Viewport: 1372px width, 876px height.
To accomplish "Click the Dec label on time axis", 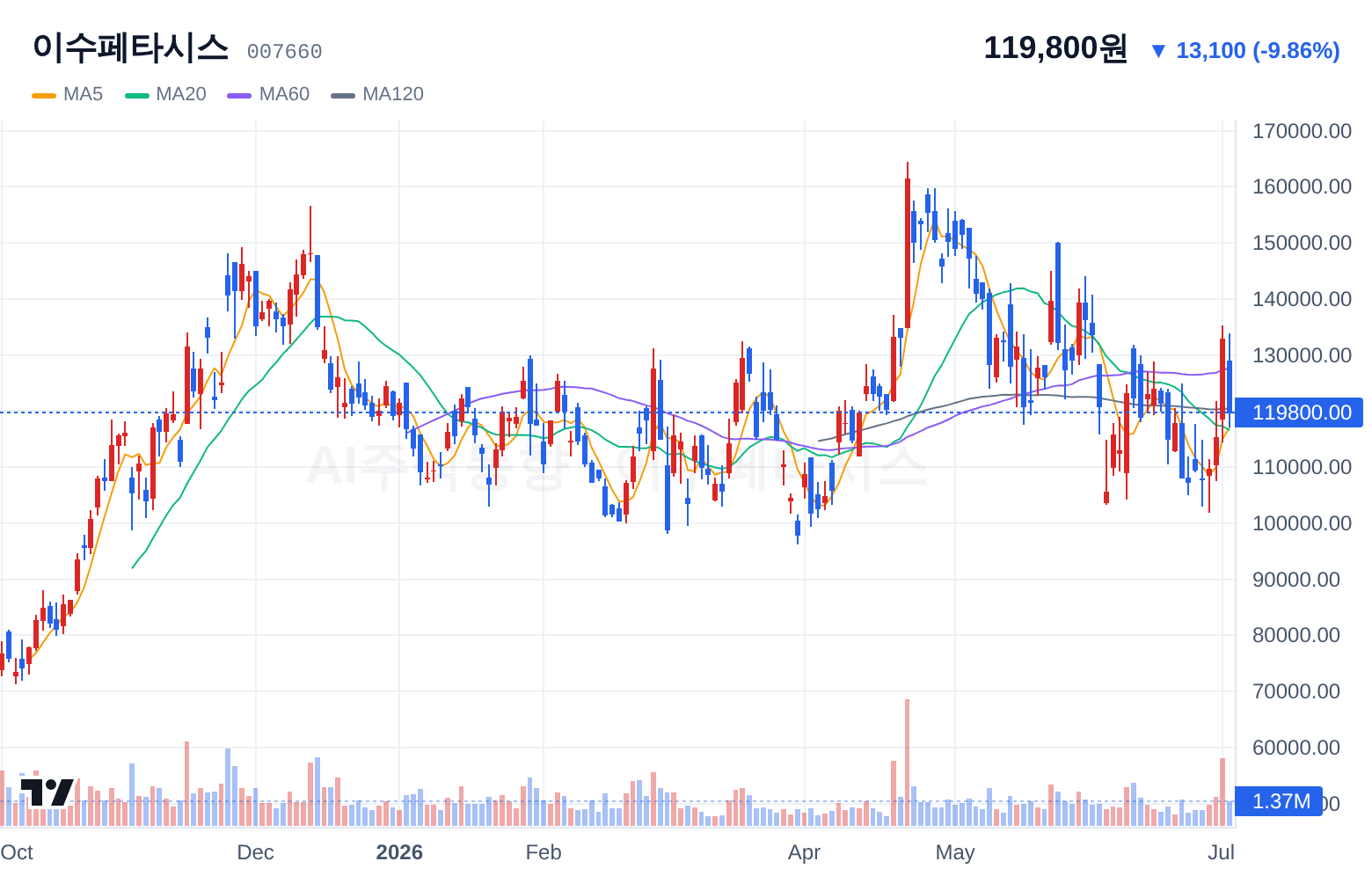I will coord(256,852).
